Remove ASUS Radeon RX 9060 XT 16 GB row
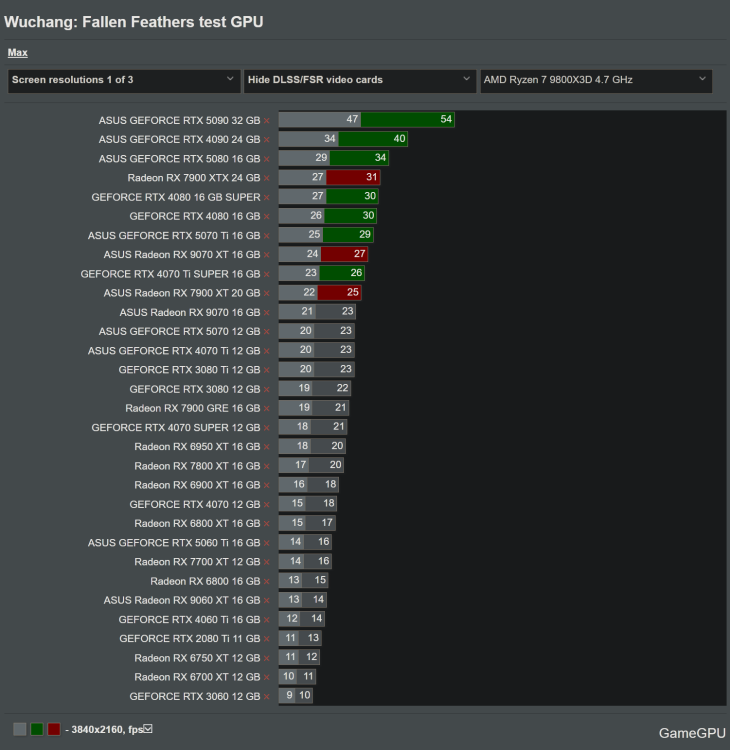Screen dimensions: 730x750 pyautogui.click(x=266, y=601)
